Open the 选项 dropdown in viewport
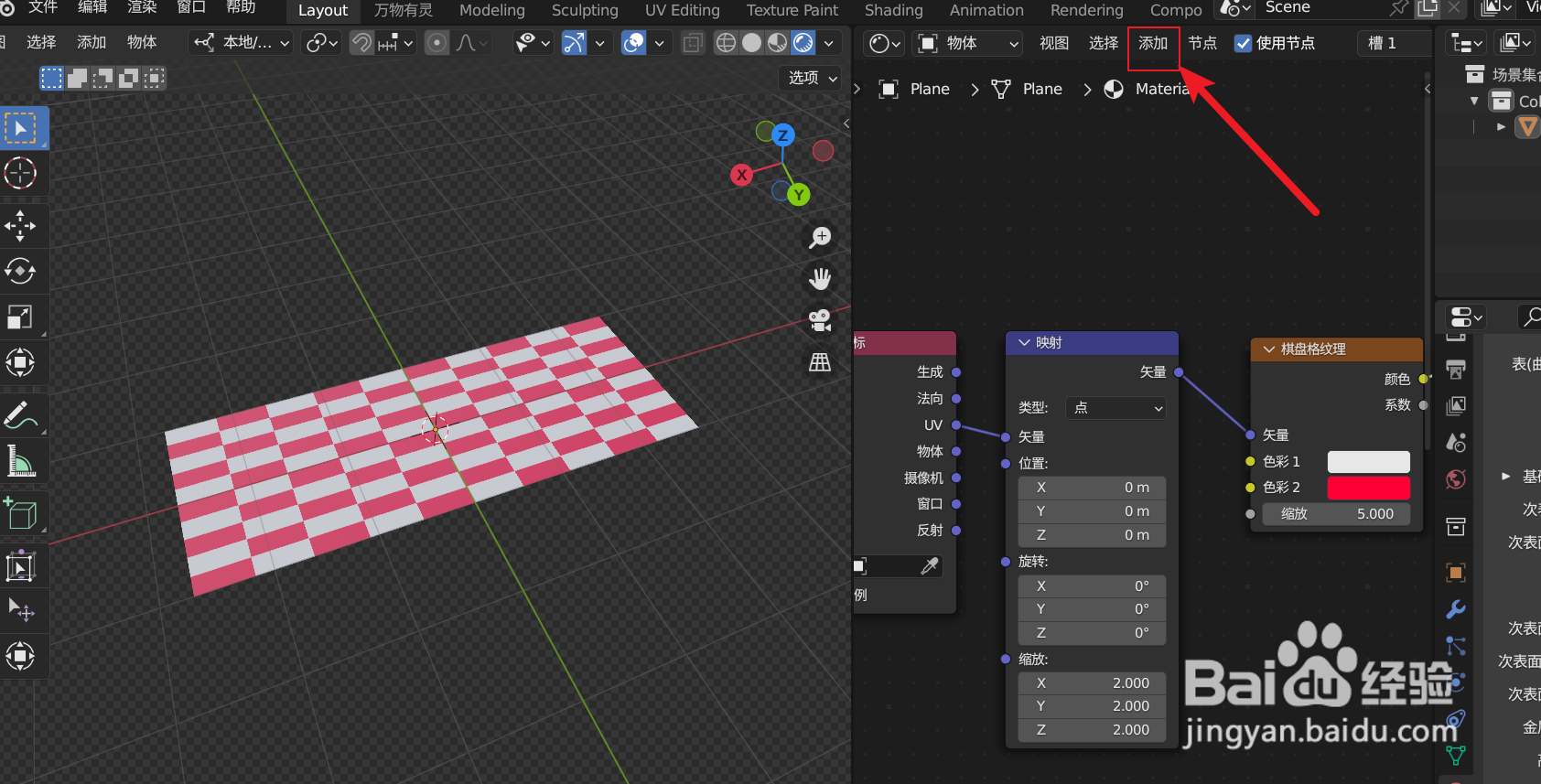Image resolution: width=1541 pixels, height=784 pixels. pyautogui.click(x=813, y=78)
